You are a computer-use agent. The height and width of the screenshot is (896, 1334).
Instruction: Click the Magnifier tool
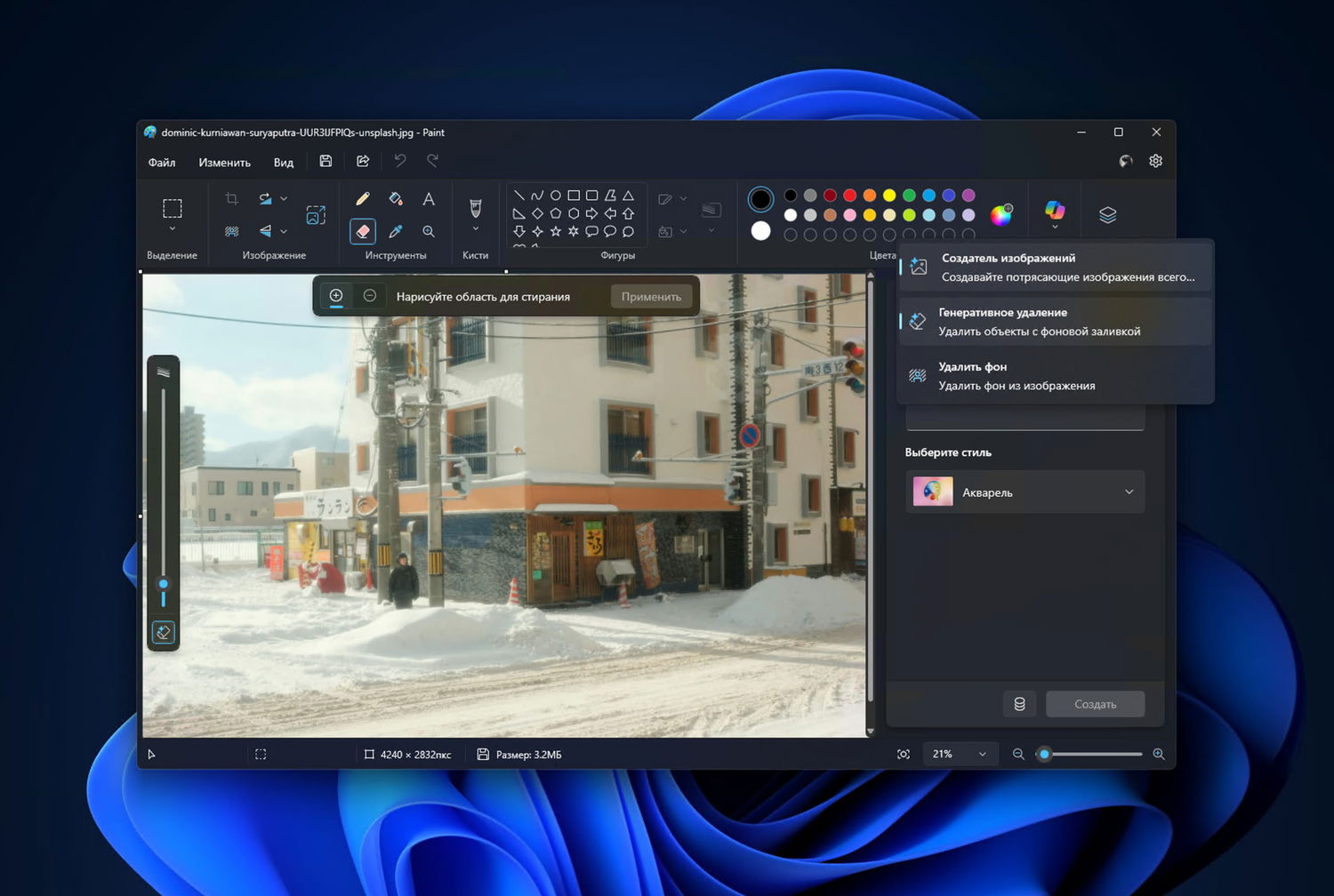click(x=429, y=231)
